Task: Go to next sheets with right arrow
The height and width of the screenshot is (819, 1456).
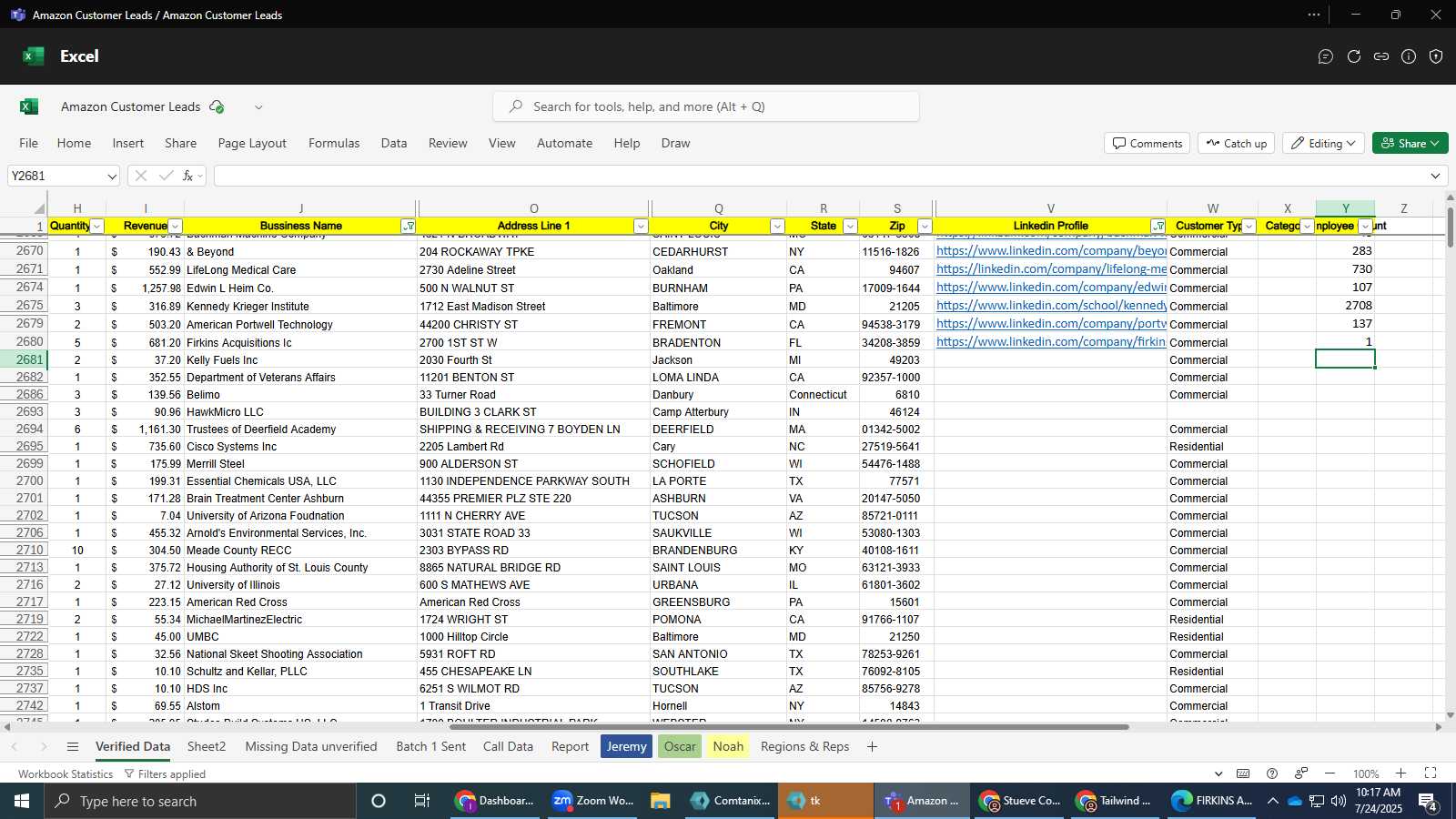Action: tap(43, 746)
